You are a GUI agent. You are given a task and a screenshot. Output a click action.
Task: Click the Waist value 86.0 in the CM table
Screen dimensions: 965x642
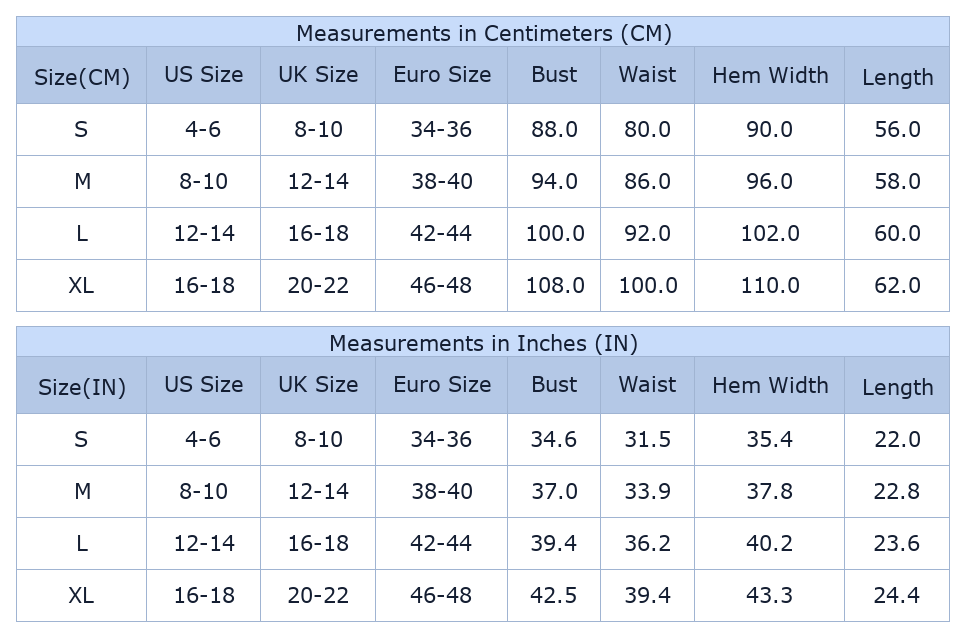(647, 182)
